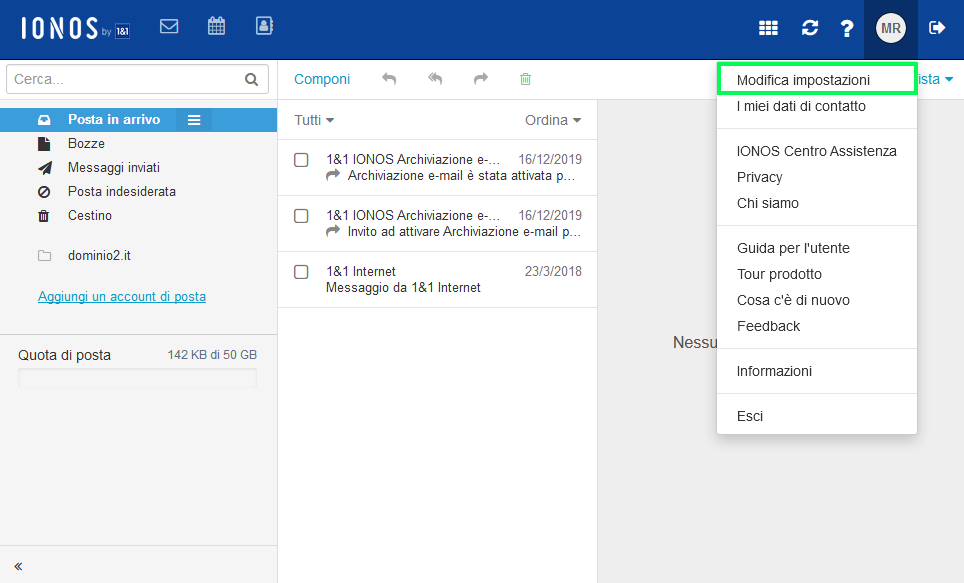Click the delete trash icon in toolbar
This screenshot has width=964, height=583.
point(525,79)
